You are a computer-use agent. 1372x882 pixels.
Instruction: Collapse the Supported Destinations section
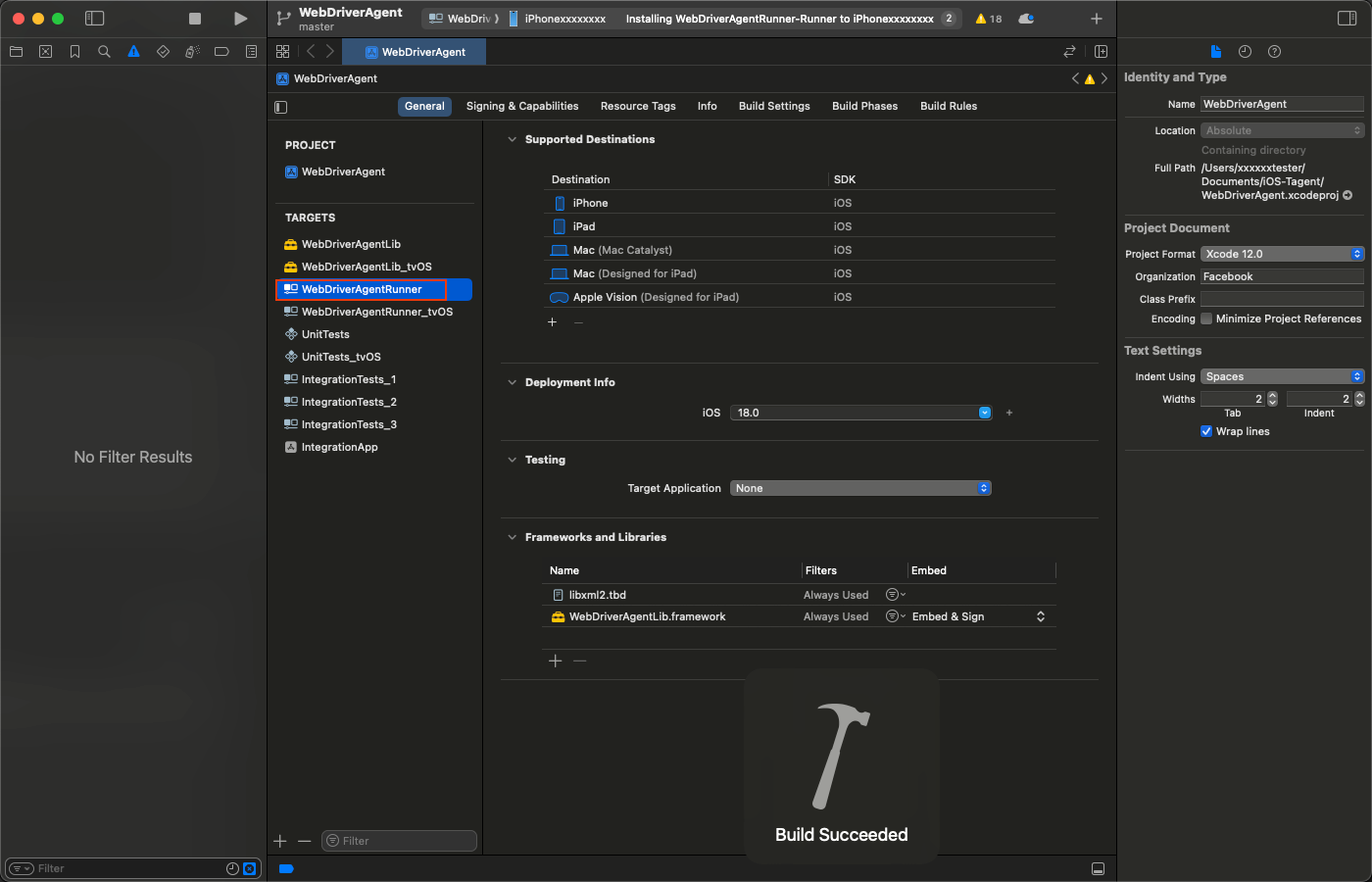coord(512,139)
